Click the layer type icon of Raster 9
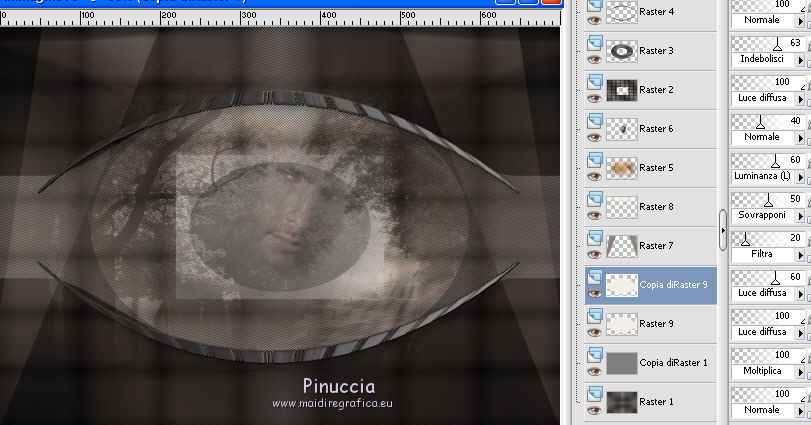 pos(595,315)
